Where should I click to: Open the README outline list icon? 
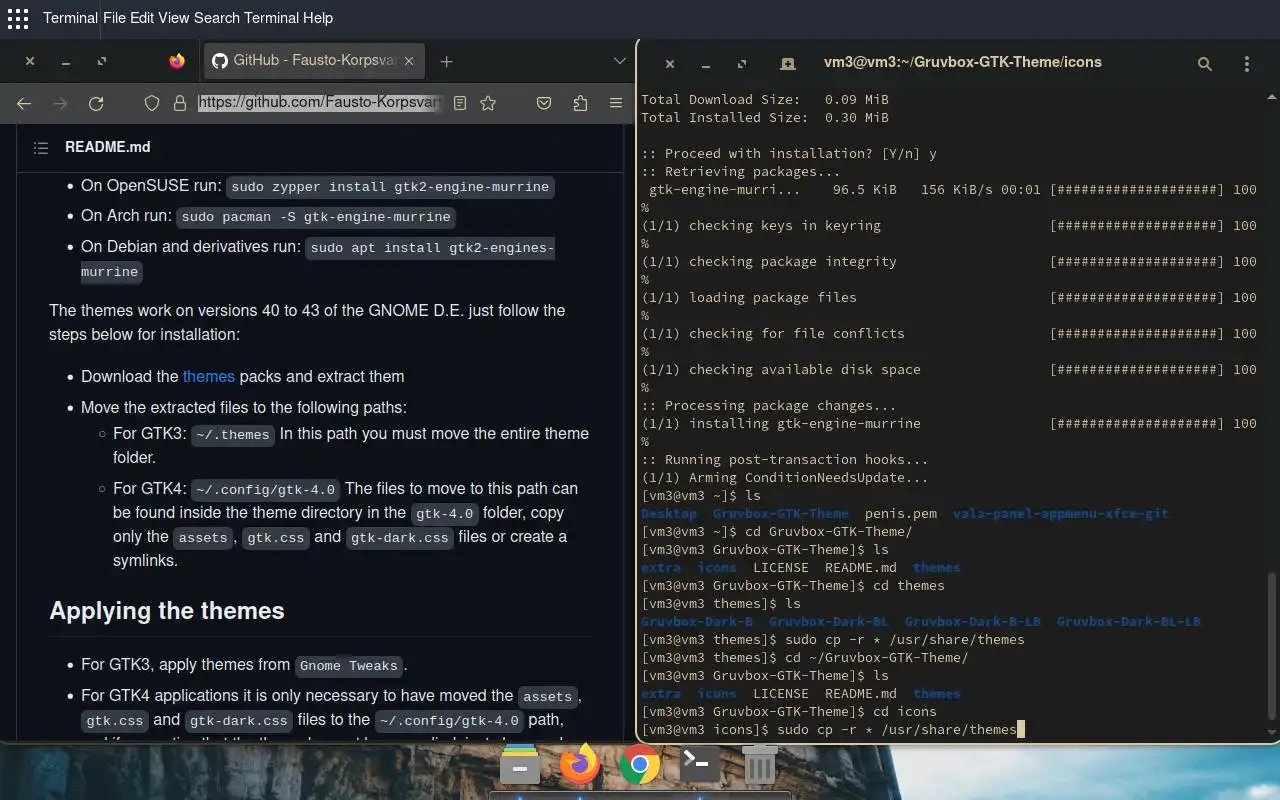click(41, 147)
